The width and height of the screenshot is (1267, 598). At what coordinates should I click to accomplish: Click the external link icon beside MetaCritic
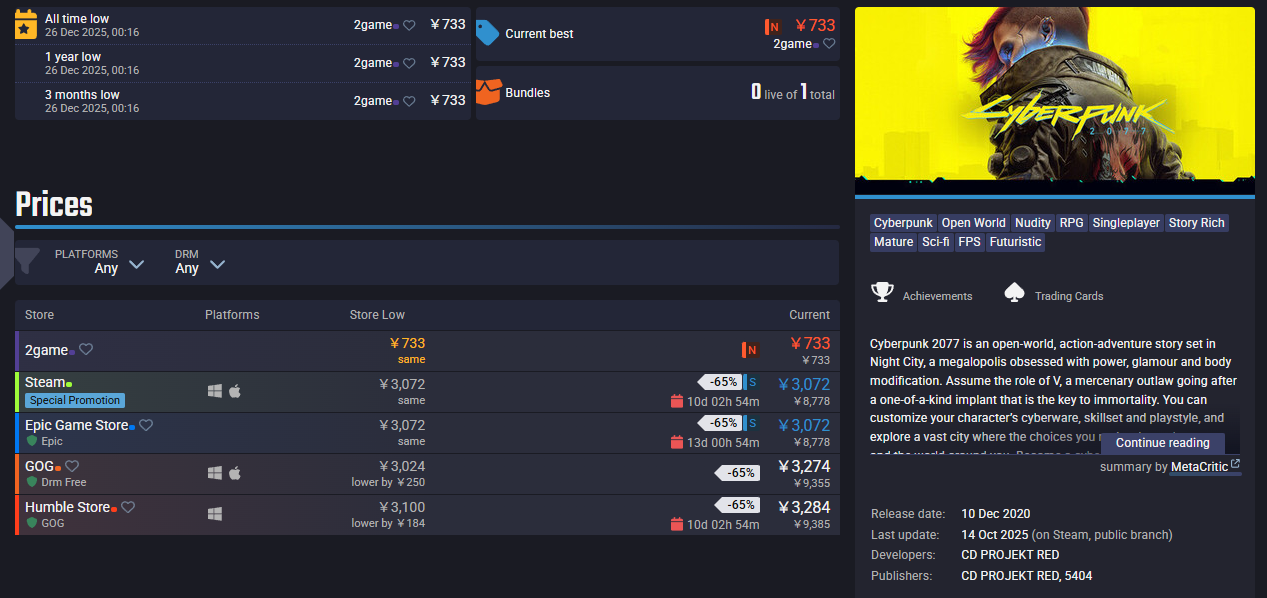(1235, 464)
